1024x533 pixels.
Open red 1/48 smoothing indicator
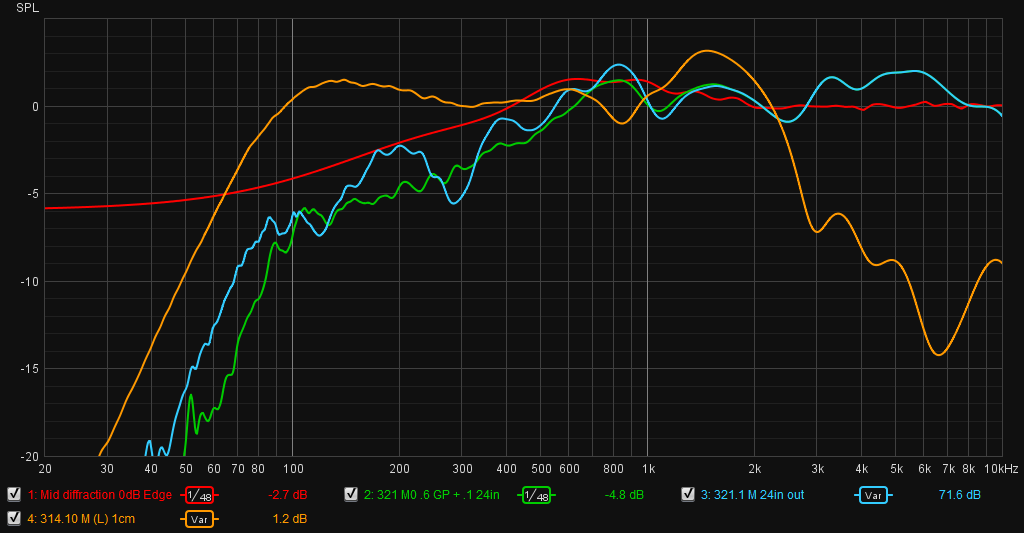pyautogui.click(x=199, y=495)
